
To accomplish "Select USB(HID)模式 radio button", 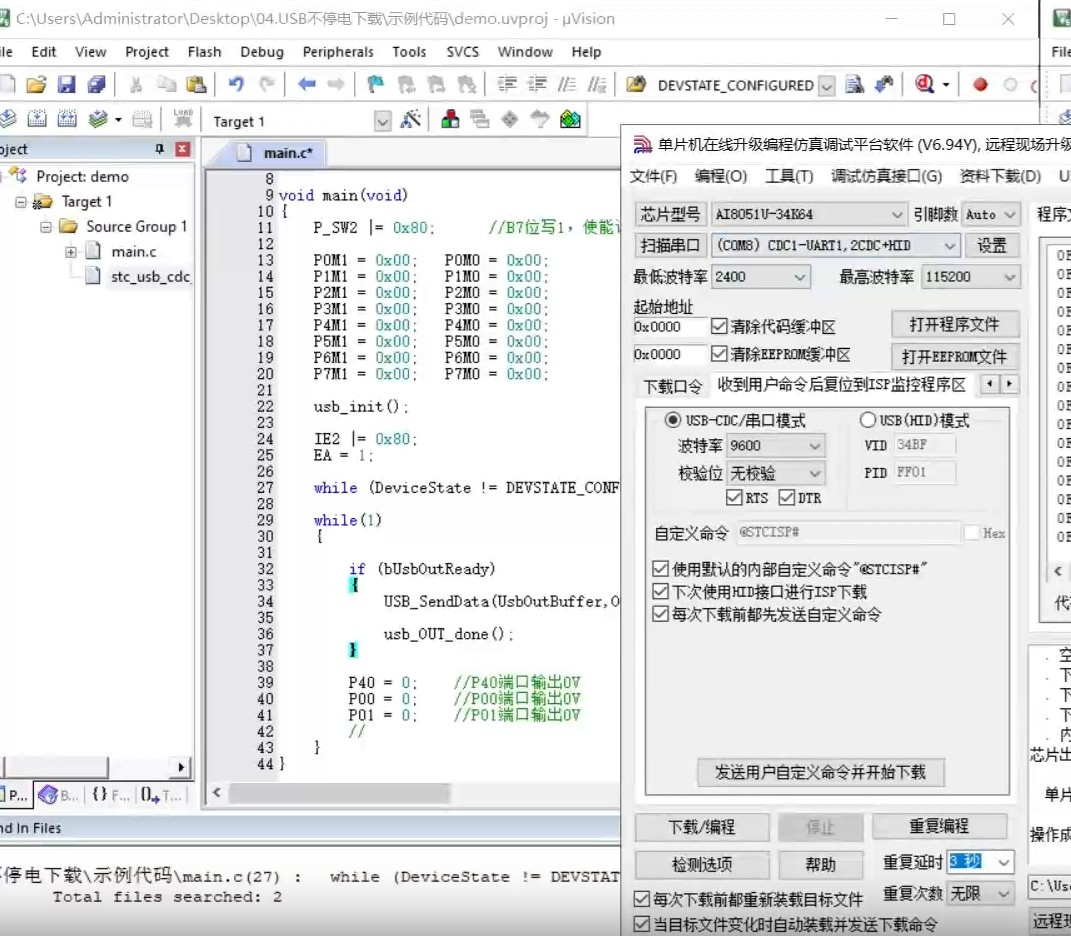I will [867, 419].
